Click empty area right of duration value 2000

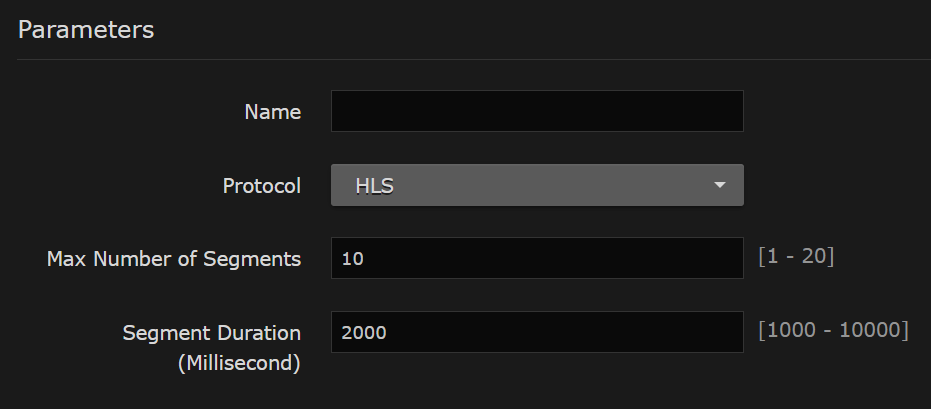click(x=600, y=332)
